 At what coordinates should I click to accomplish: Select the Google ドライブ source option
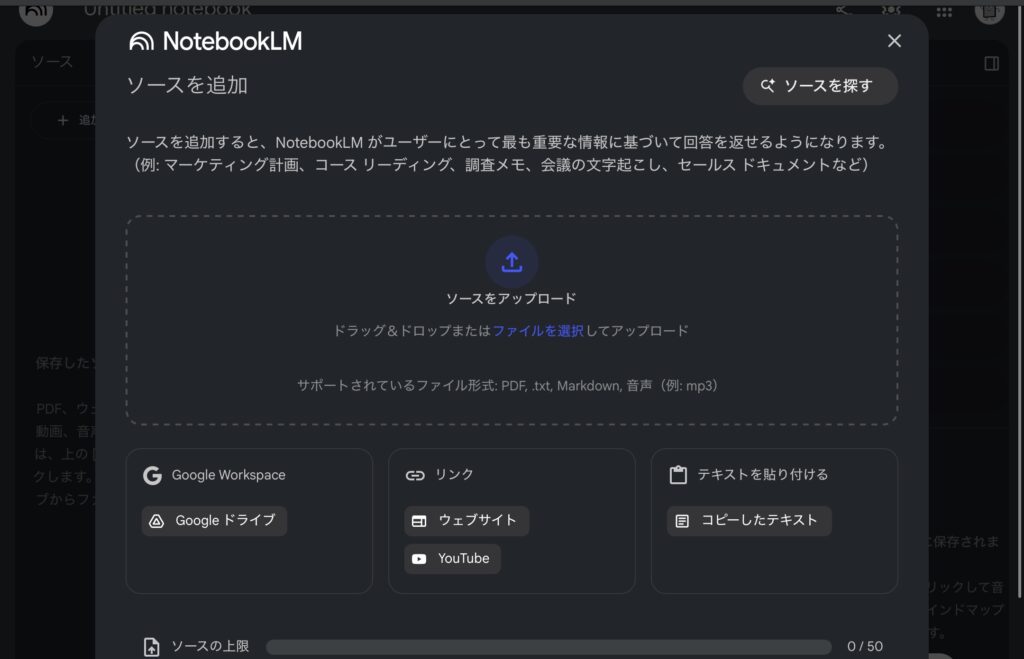coord(214,521)
